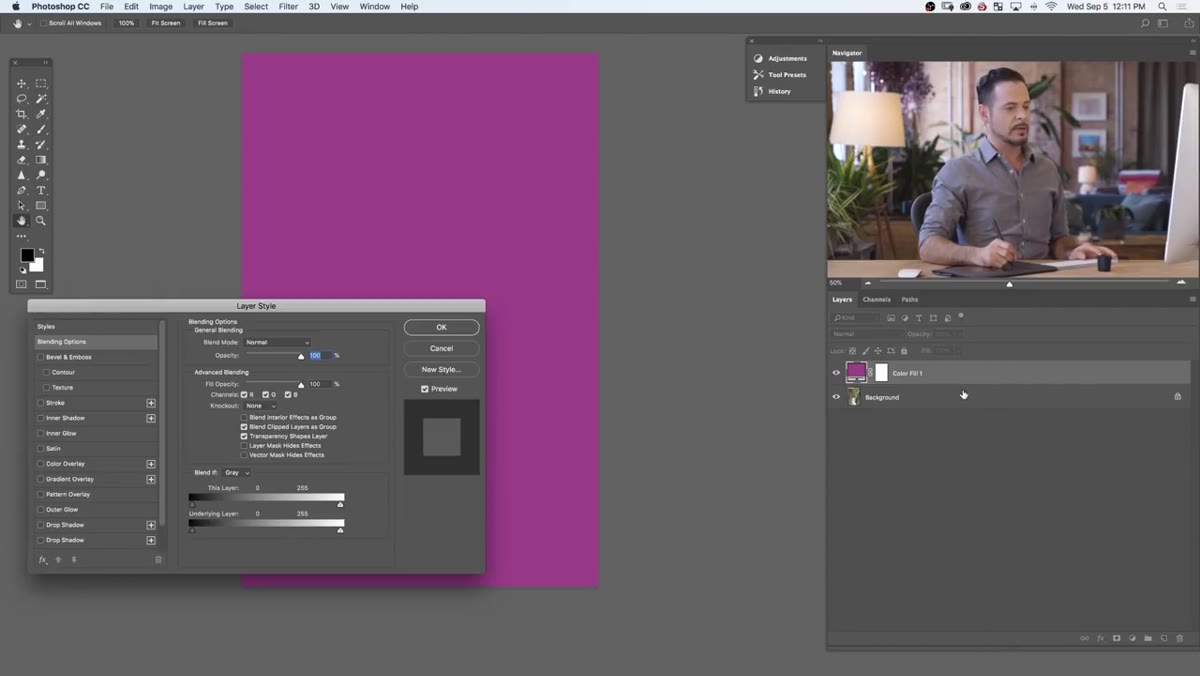1200x676 pixels.
Task: Open the Kind filter dropdown in Layers
Action: pyautogui.click(x=856, y=318)
